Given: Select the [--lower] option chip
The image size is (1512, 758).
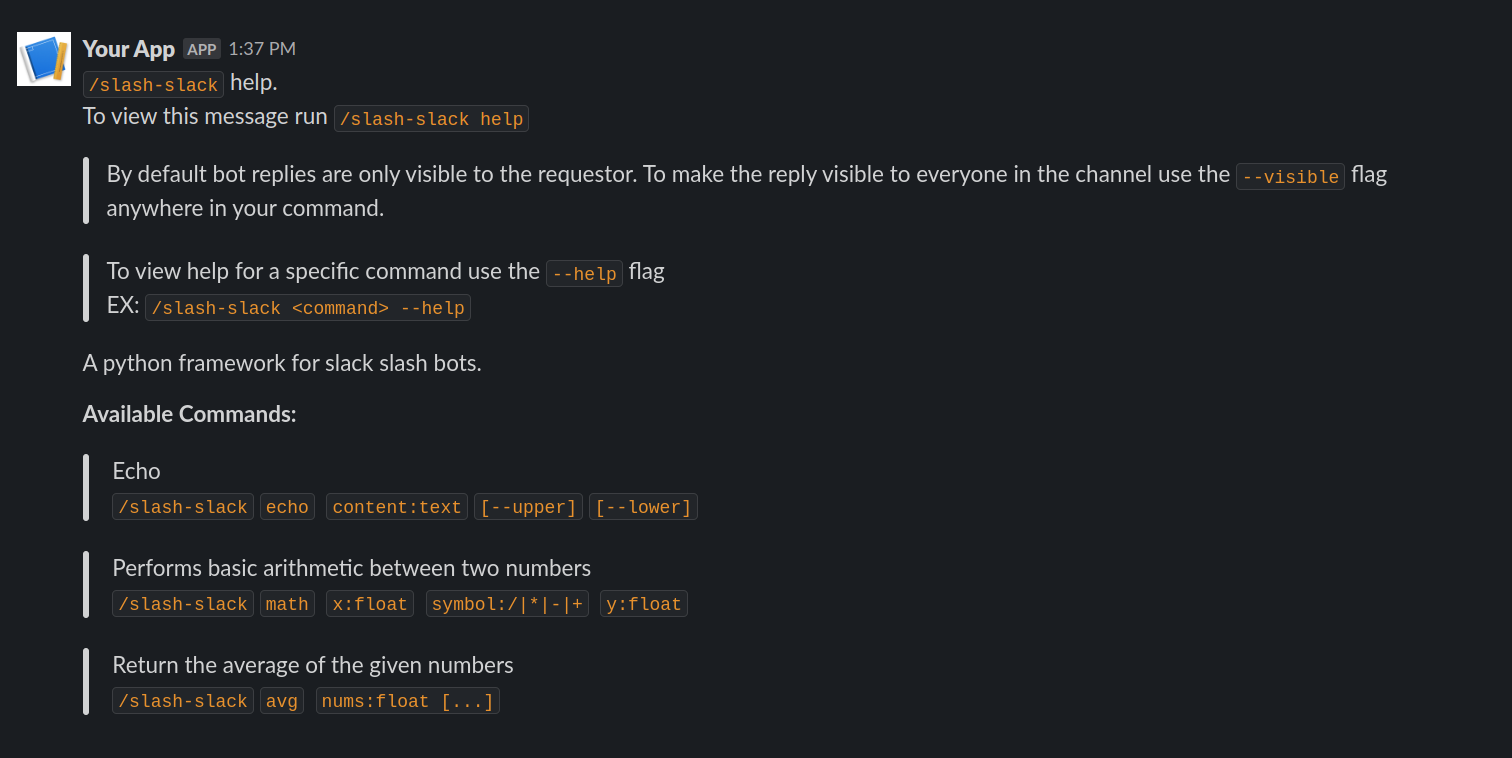Looking at the screenshot, I should pyautogui.click(x=643, y=507).
